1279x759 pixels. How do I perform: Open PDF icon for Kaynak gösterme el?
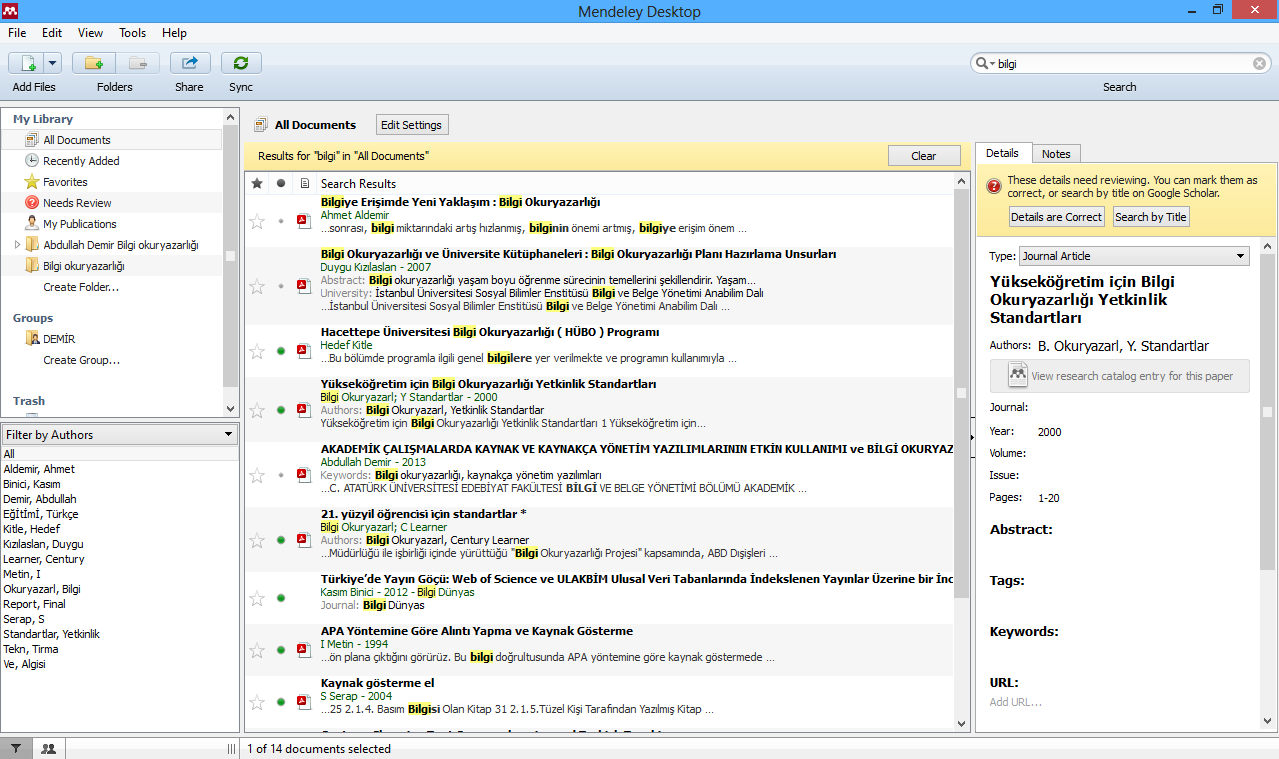click(x=304, y=702)
